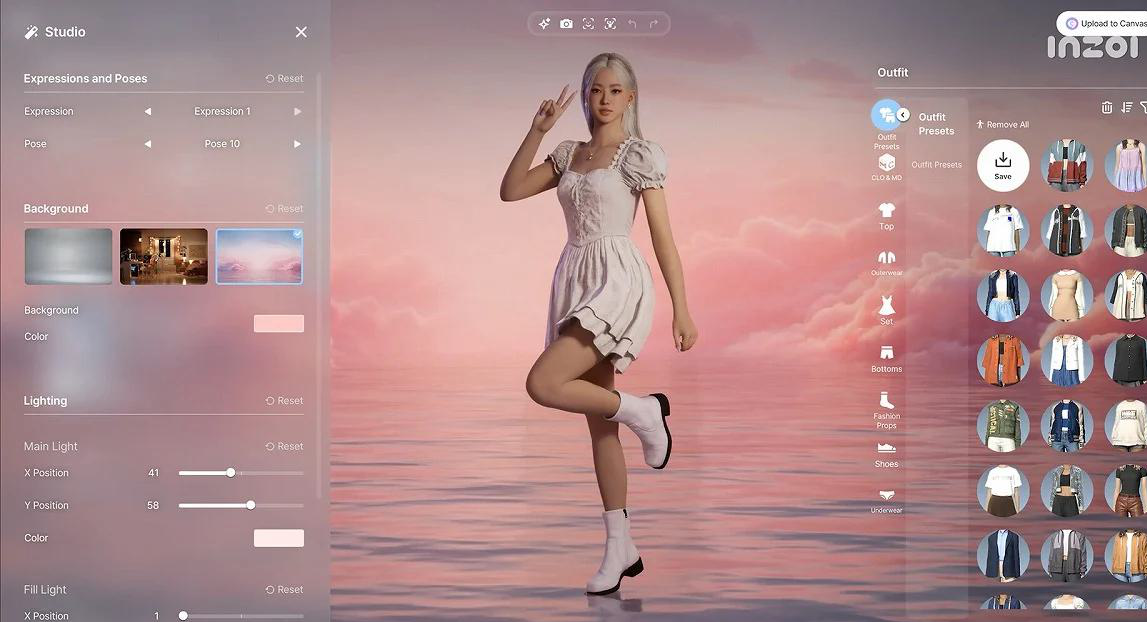1147x622 pixels.
Task: Open the Top clothing category
Action: (x=887, y=216)
